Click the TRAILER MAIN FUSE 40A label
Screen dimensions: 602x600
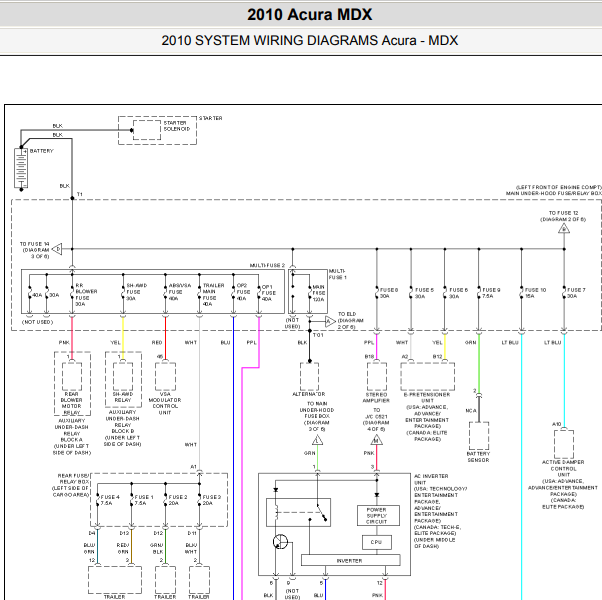pyautogui.click(x=213, y=294)
